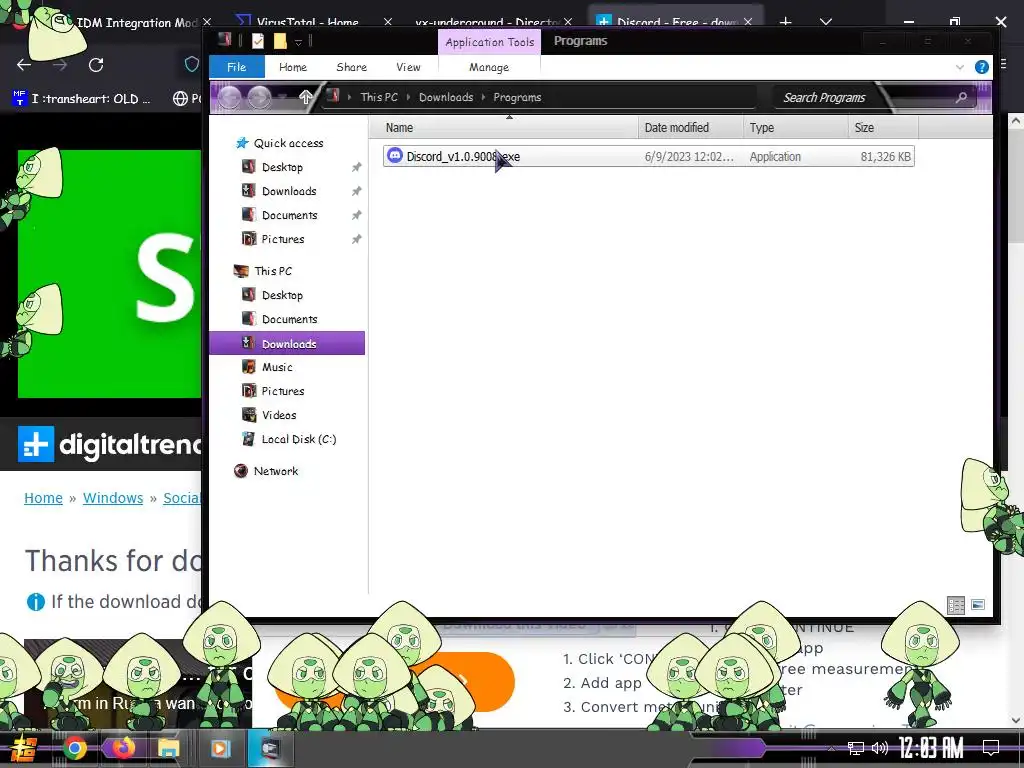Switch to the View ribbon tab
Screen dimensions: 1024x768
tap(408, 67)
